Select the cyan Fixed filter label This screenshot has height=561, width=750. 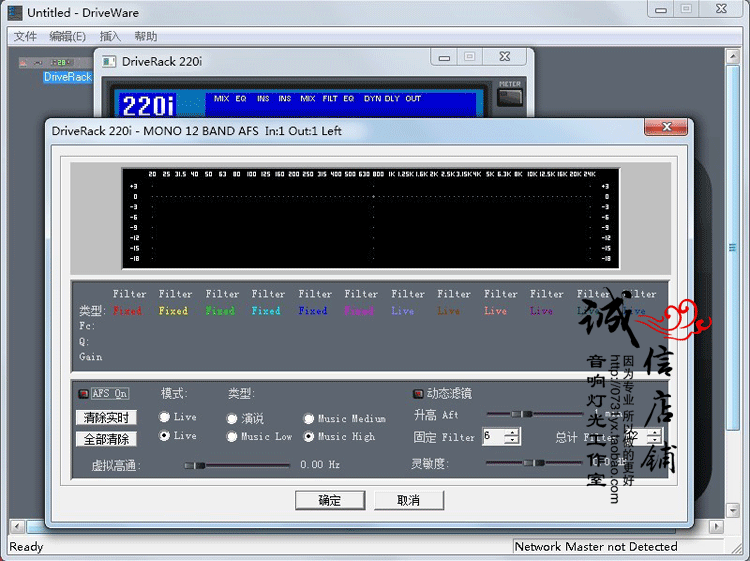pyautogui.click(x=266, y=311)
